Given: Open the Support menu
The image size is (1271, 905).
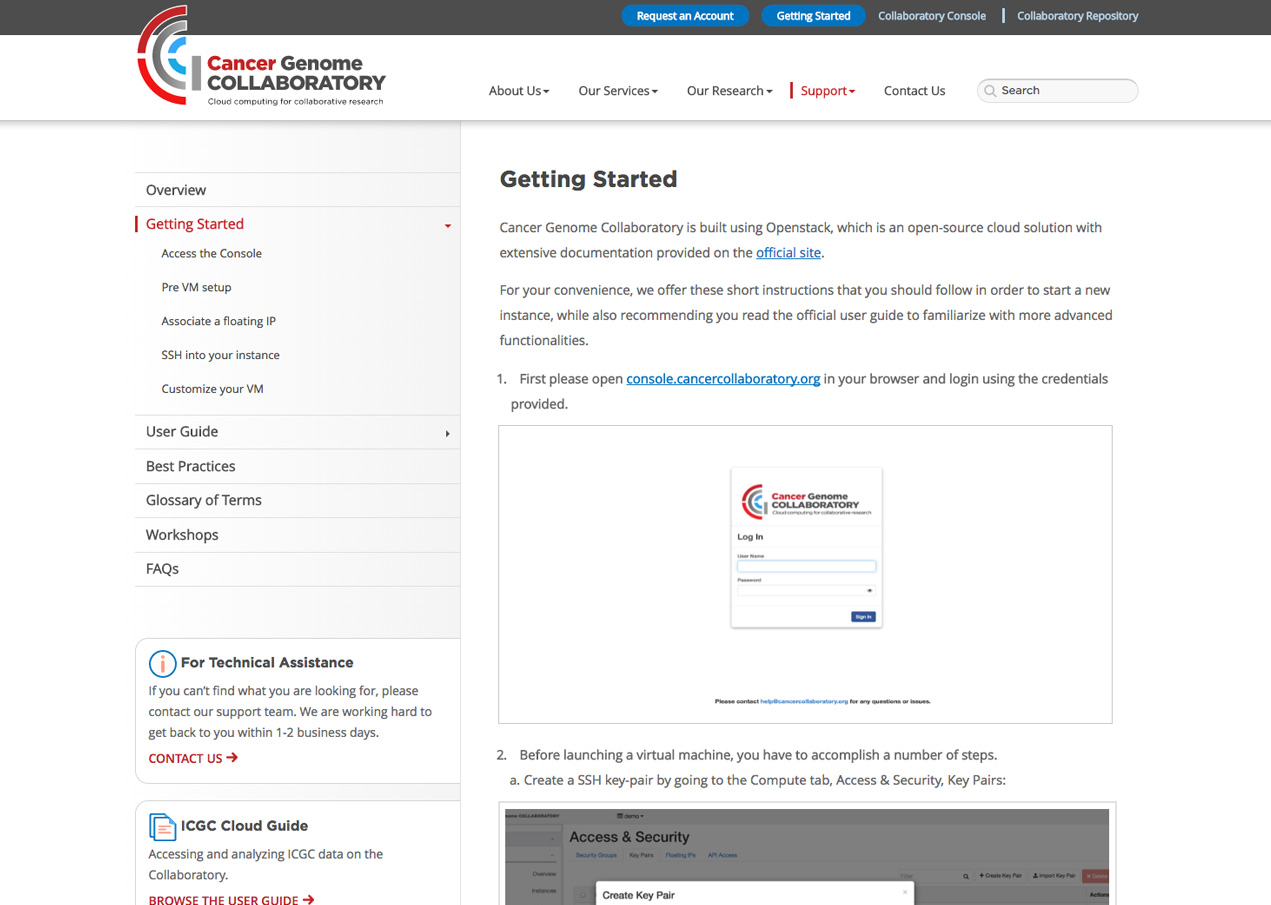Looking at the screenshot, I should [x=827, y=91].
